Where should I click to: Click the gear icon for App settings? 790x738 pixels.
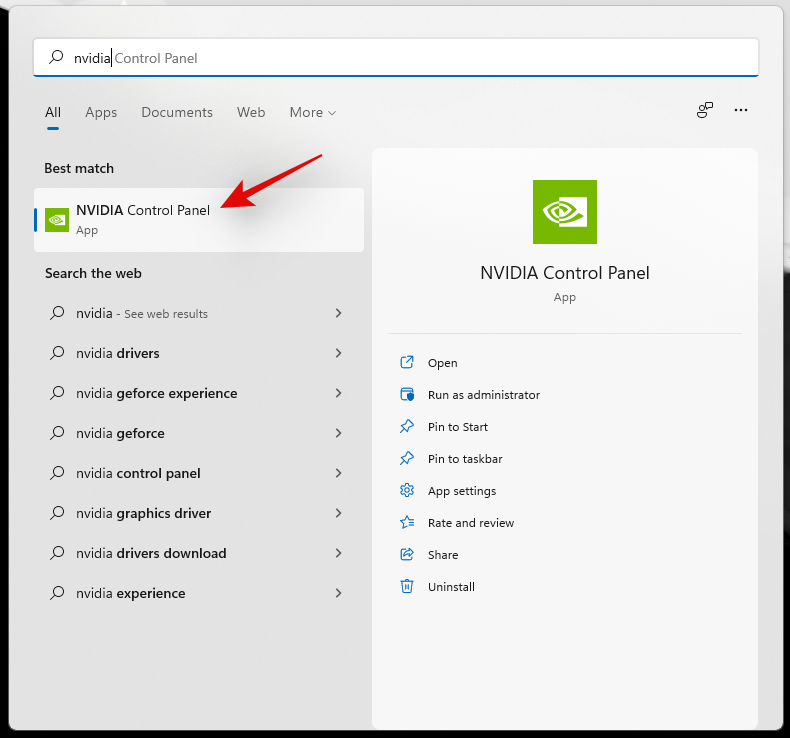click(x=407, y=490)
